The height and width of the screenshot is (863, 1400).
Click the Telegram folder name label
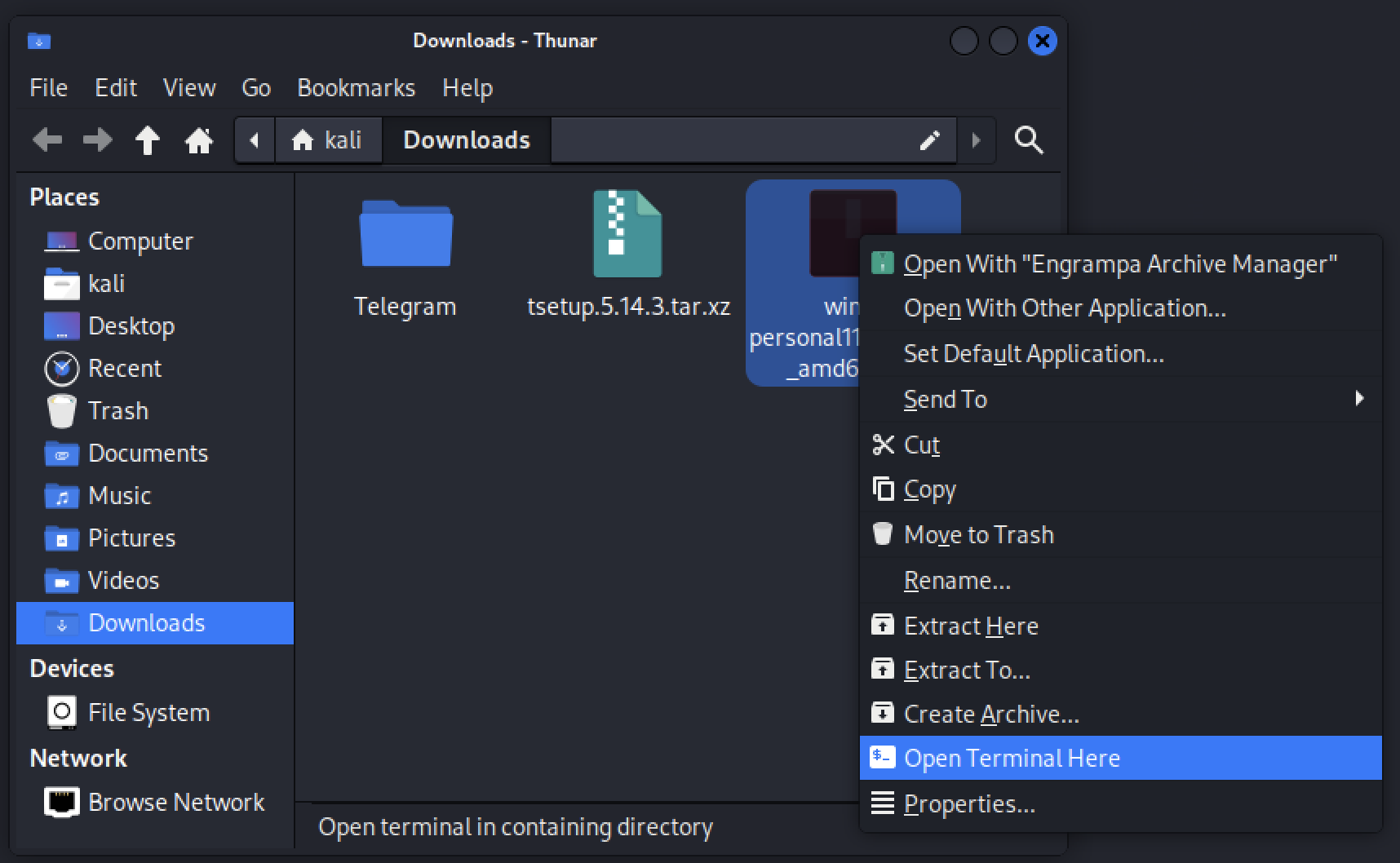[x=405, y=307]
